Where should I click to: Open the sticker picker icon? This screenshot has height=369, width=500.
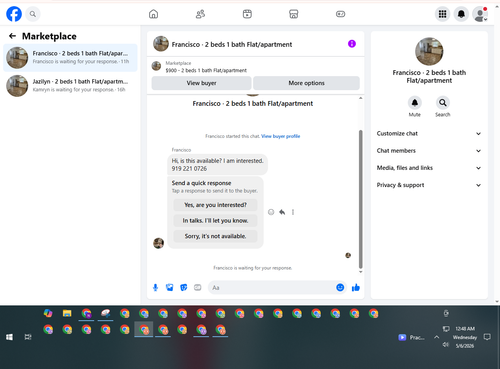coord(184,287)
